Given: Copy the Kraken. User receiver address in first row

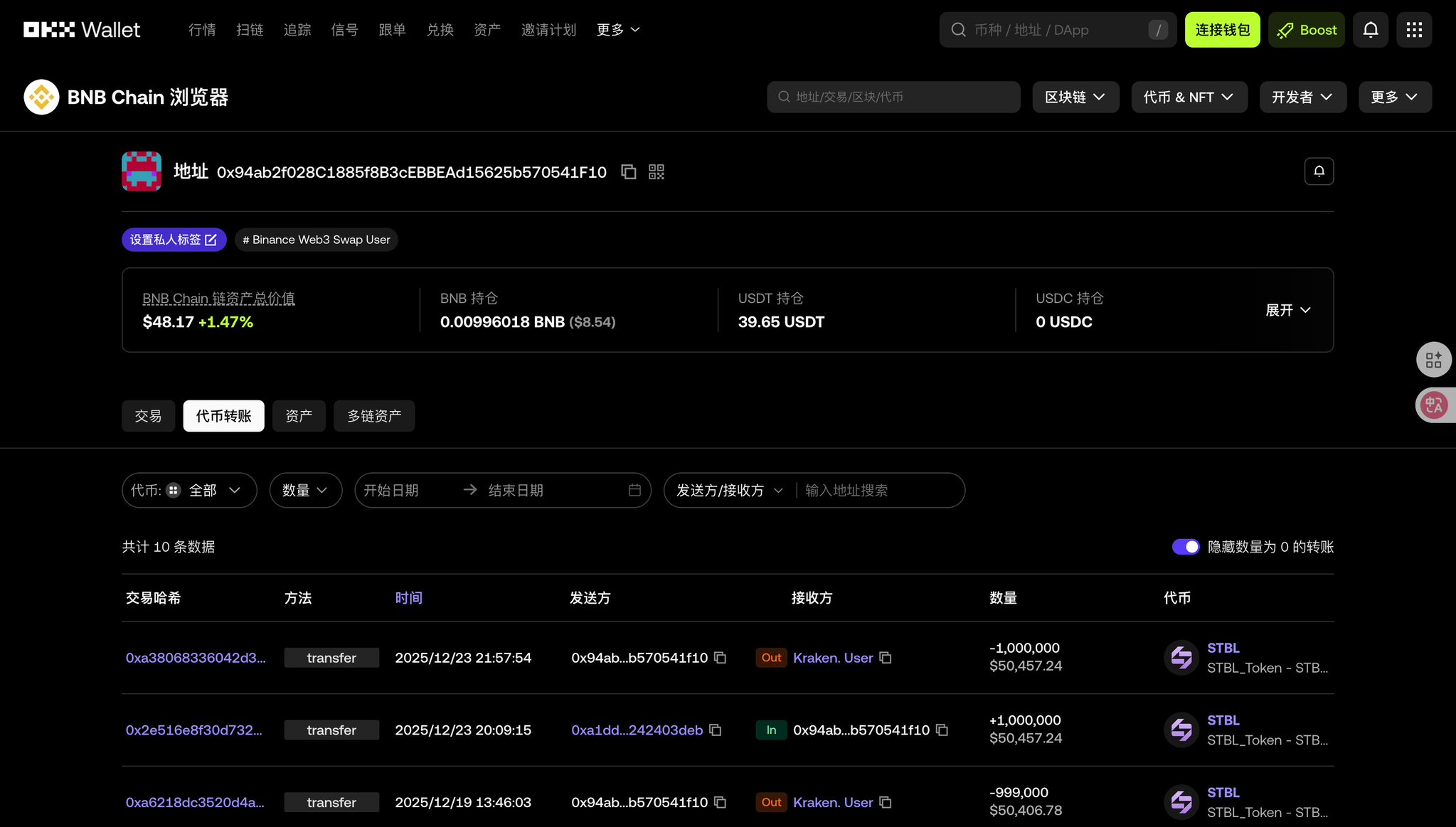Looking at the screenshot, I should click(x=886, y=658).
